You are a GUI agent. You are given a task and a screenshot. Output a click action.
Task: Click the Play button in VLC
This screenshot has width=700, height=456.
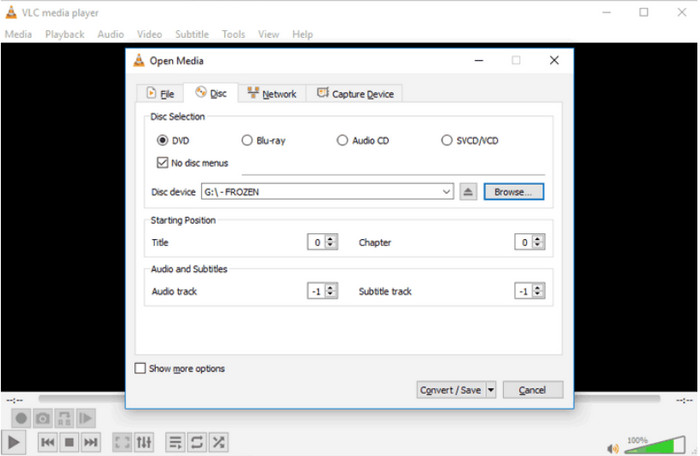(13, 442)
